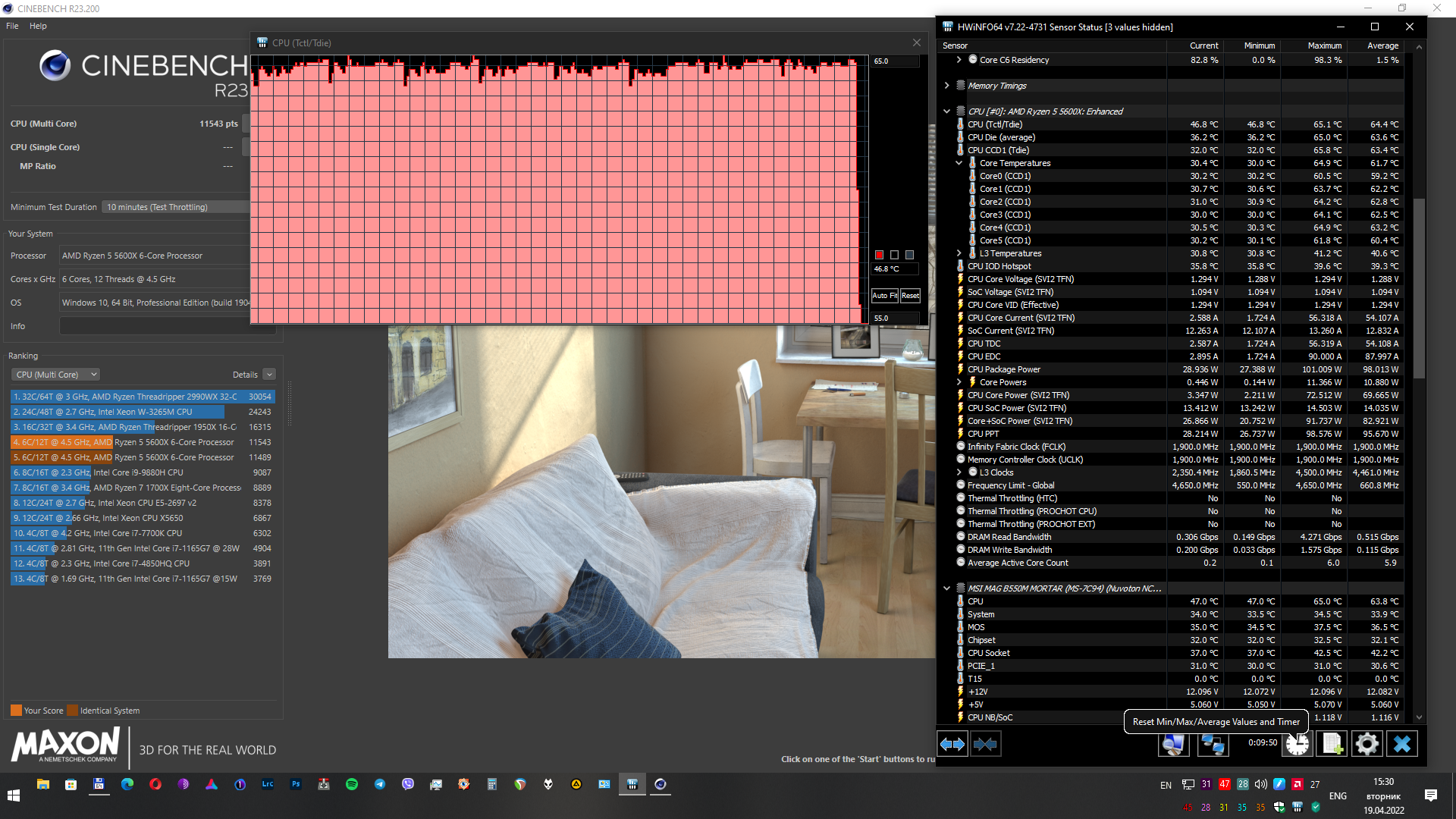
Task: Click the blue X close sensors icon
Action: click(1401, 744)
